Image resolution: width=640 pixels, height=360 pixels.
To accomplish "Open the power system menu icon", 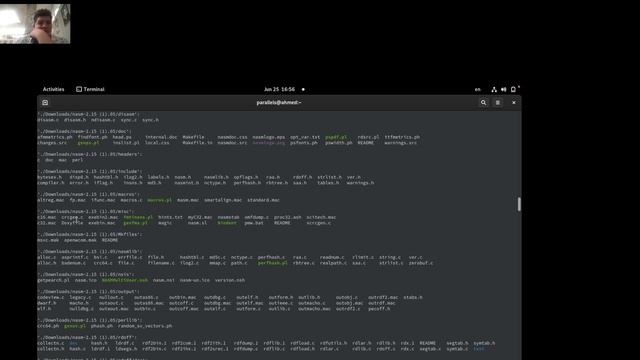I will pos(513,89).
